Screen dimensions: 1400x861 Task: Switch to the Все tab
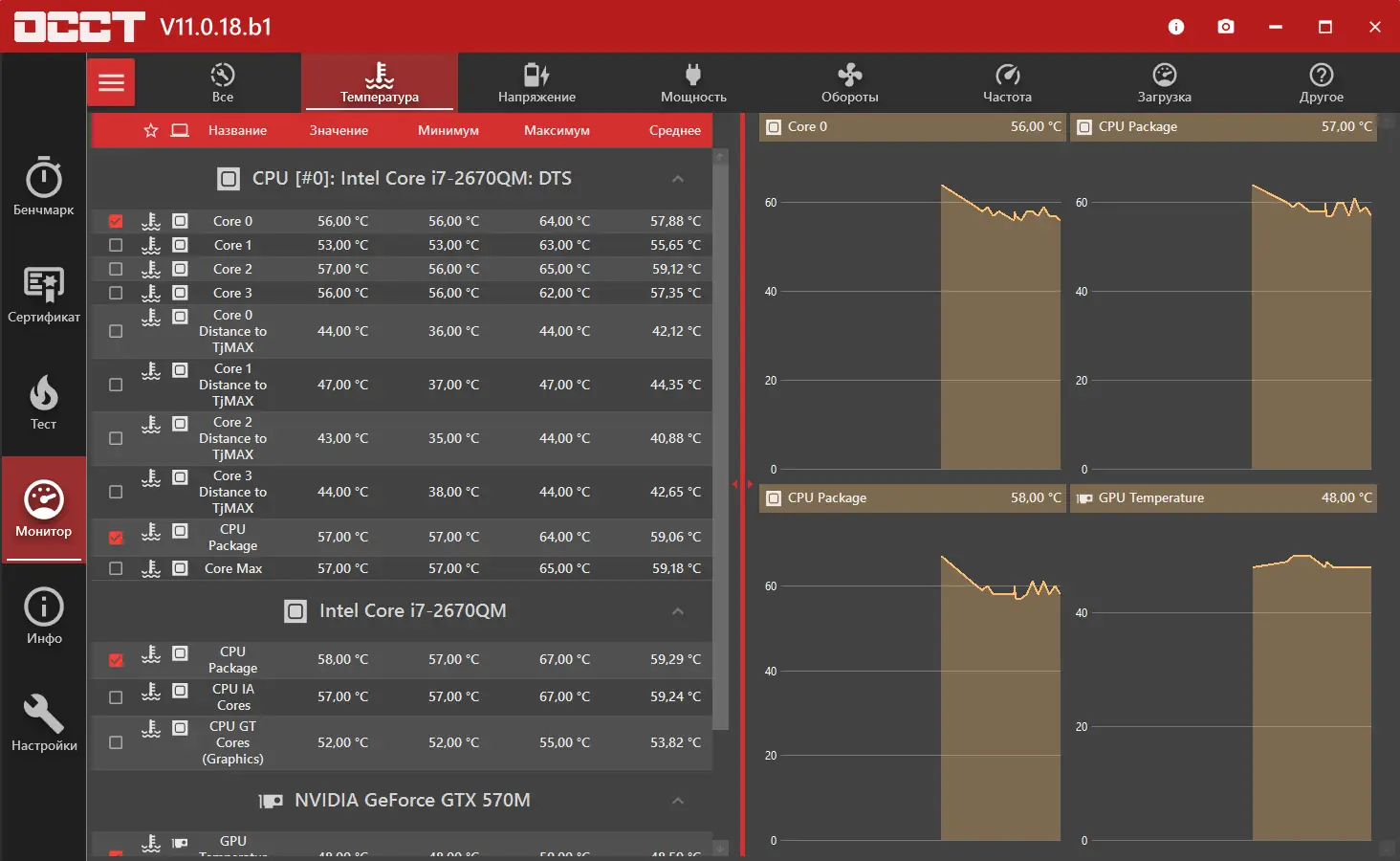click(223, 82)
